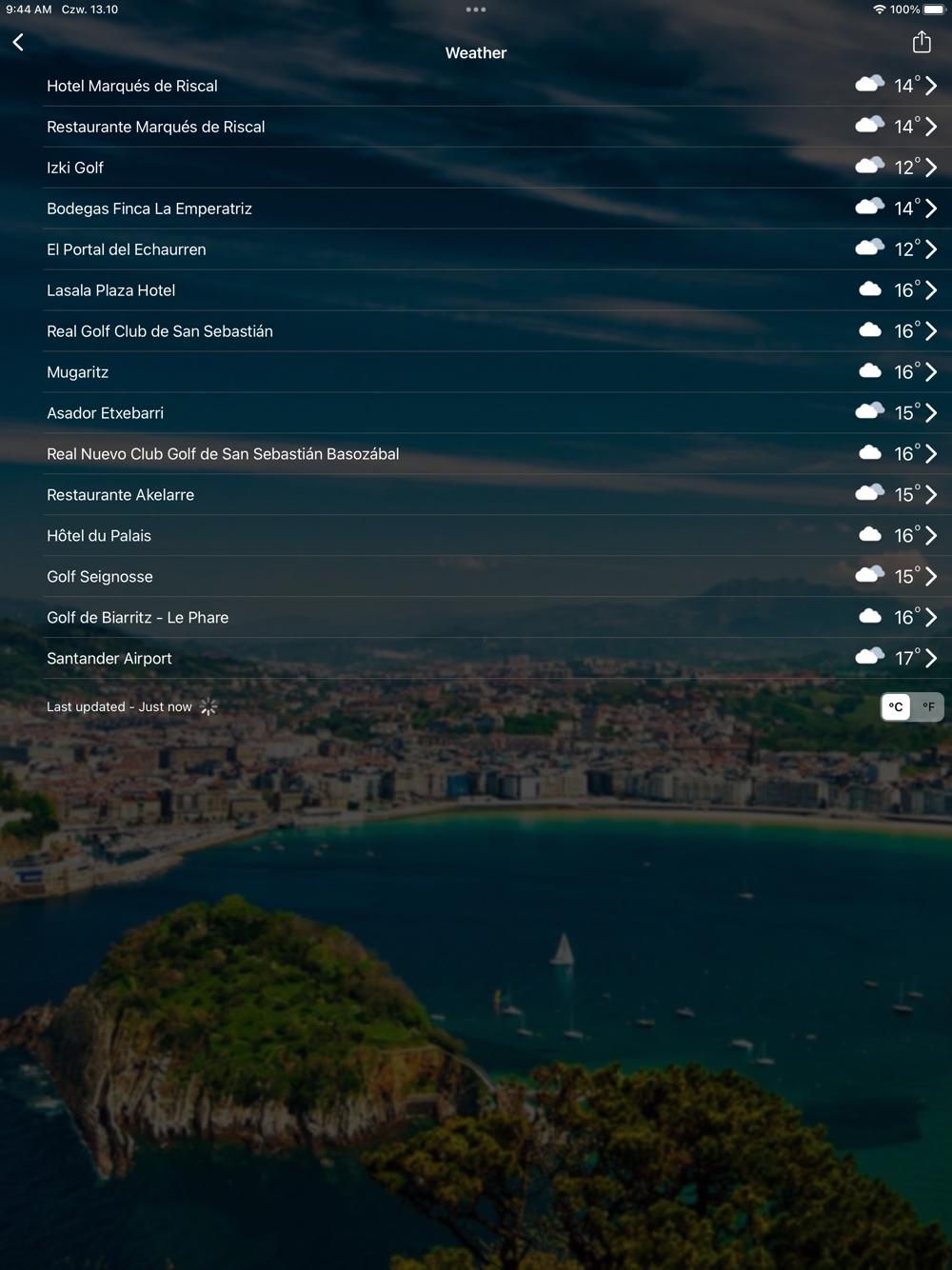Click cloud icon for Bodegas Finca La Emperatriz
This screenshot has height=1270, width=952.
(x=870, y=207)
